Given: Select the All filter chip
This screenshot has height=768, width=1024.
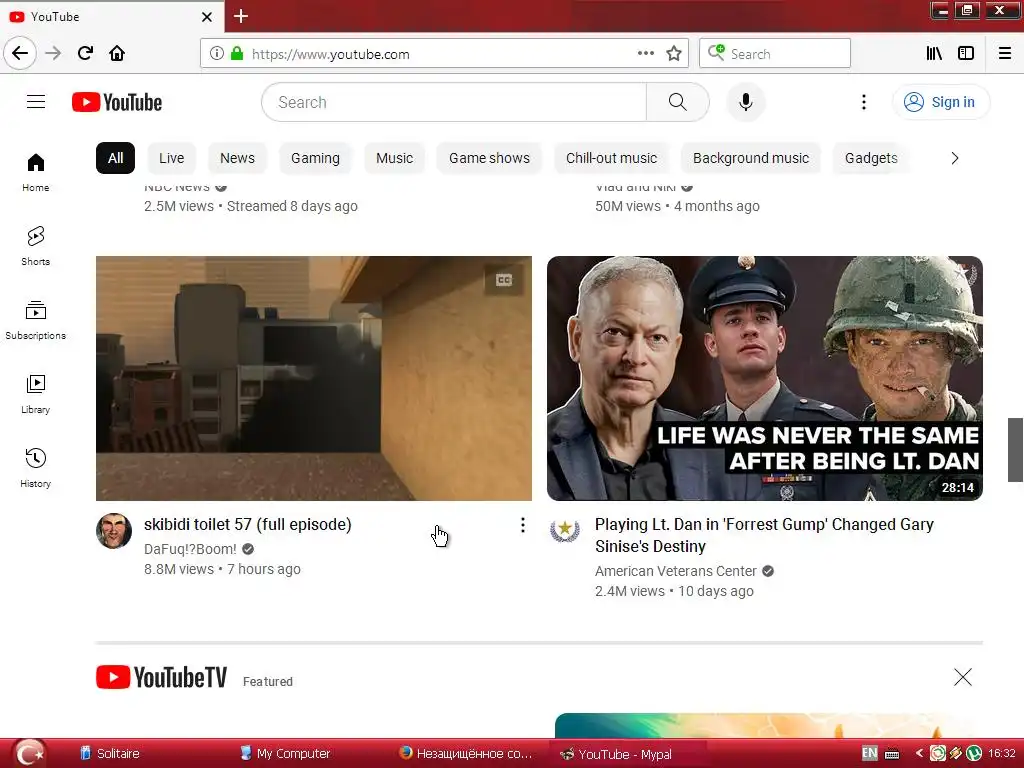Looking at the screenshot, I should click(116, 158).
